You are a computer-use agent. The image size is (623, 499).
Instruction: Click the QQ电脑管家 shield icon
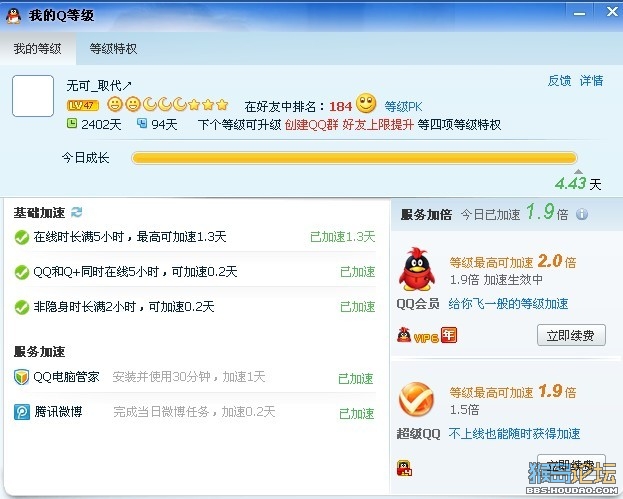[21, 377]
